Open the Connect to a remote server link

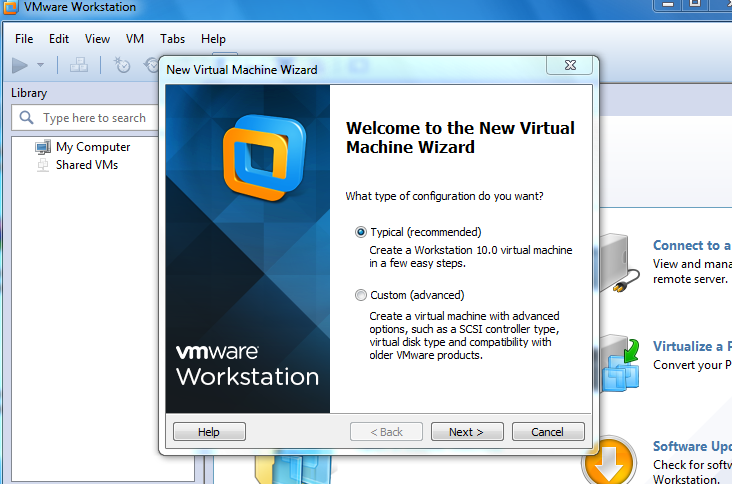click(x=692, y=246)
